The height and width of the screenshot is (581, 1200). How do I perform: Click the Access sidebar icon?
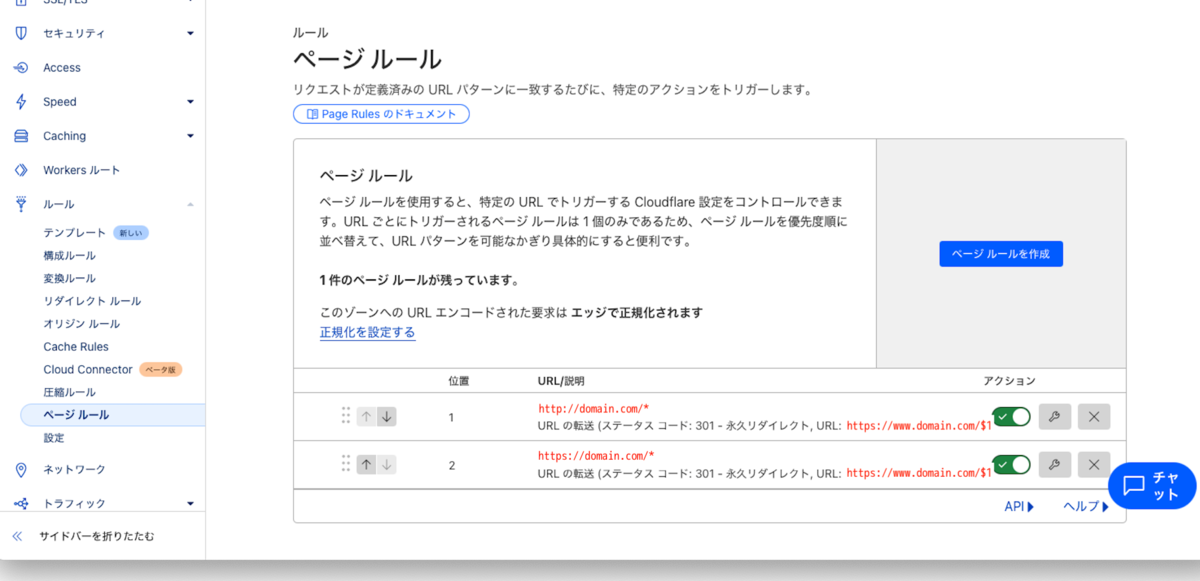(x=21, y=68)
